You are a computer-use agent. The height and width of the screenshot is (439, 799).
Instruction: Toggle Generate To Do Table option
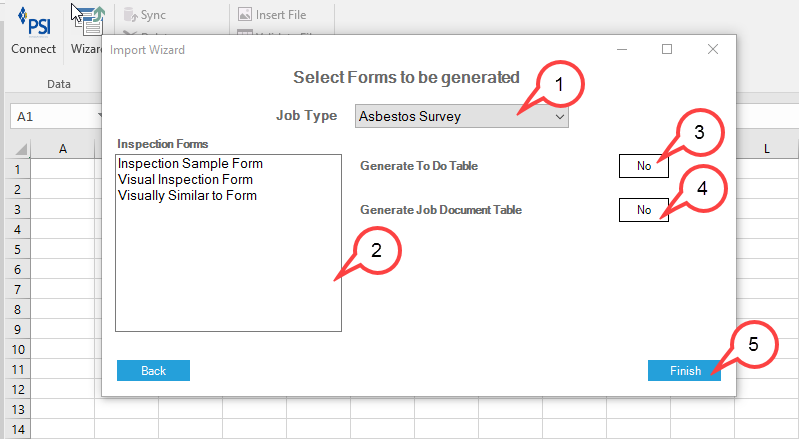(x=644, y=166)
